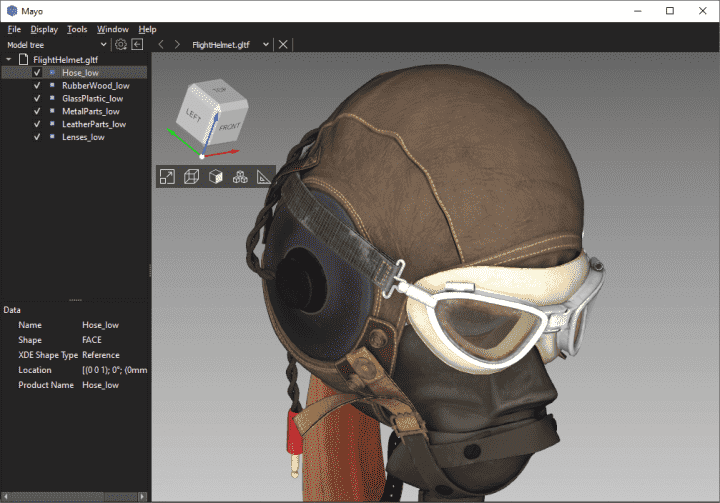
Task: Click the horizontal scrollbar right arrow
Action: (142, 496)
